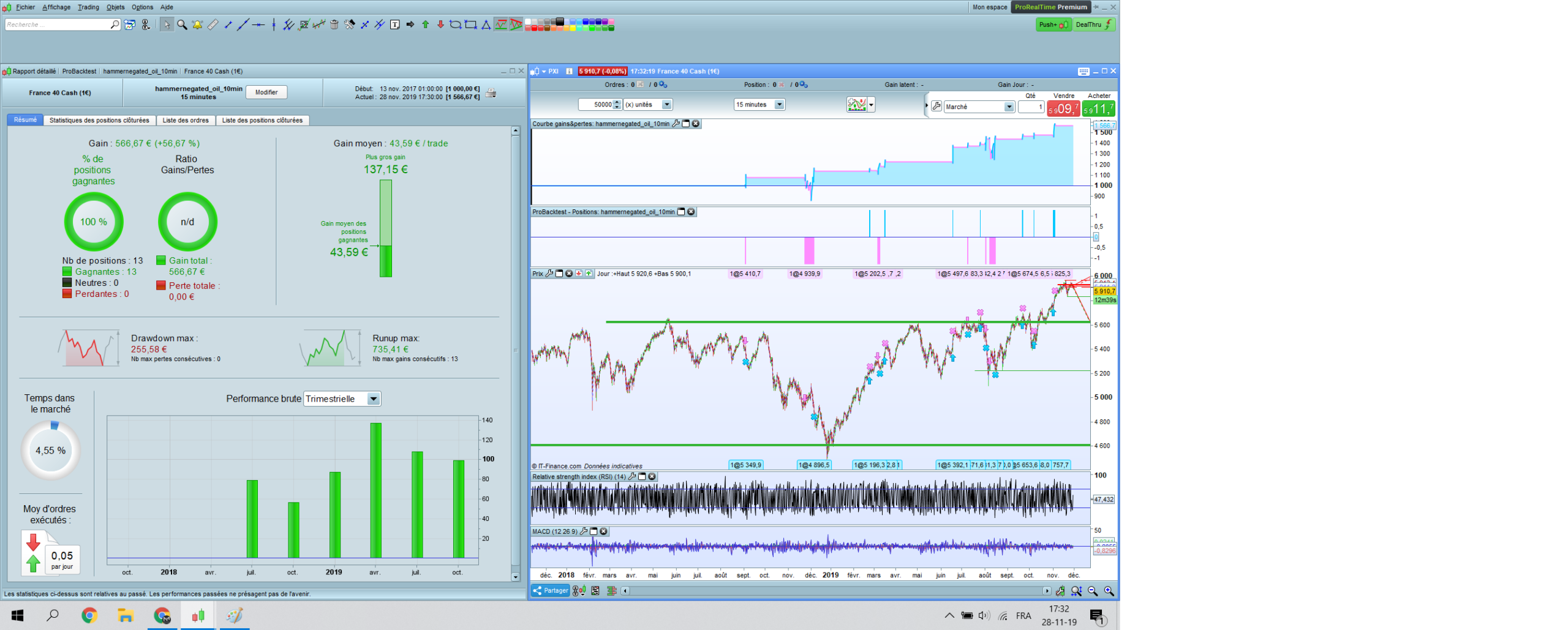The image size is (1568, 630).
Task: Open Mon espace link
Action: pyautogui.click(x=990, y=7)
